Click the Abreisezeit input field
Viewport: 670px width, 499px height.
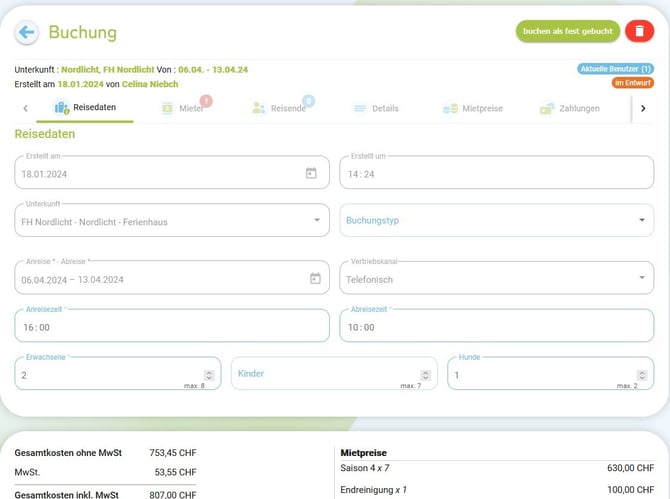[495, 327]
